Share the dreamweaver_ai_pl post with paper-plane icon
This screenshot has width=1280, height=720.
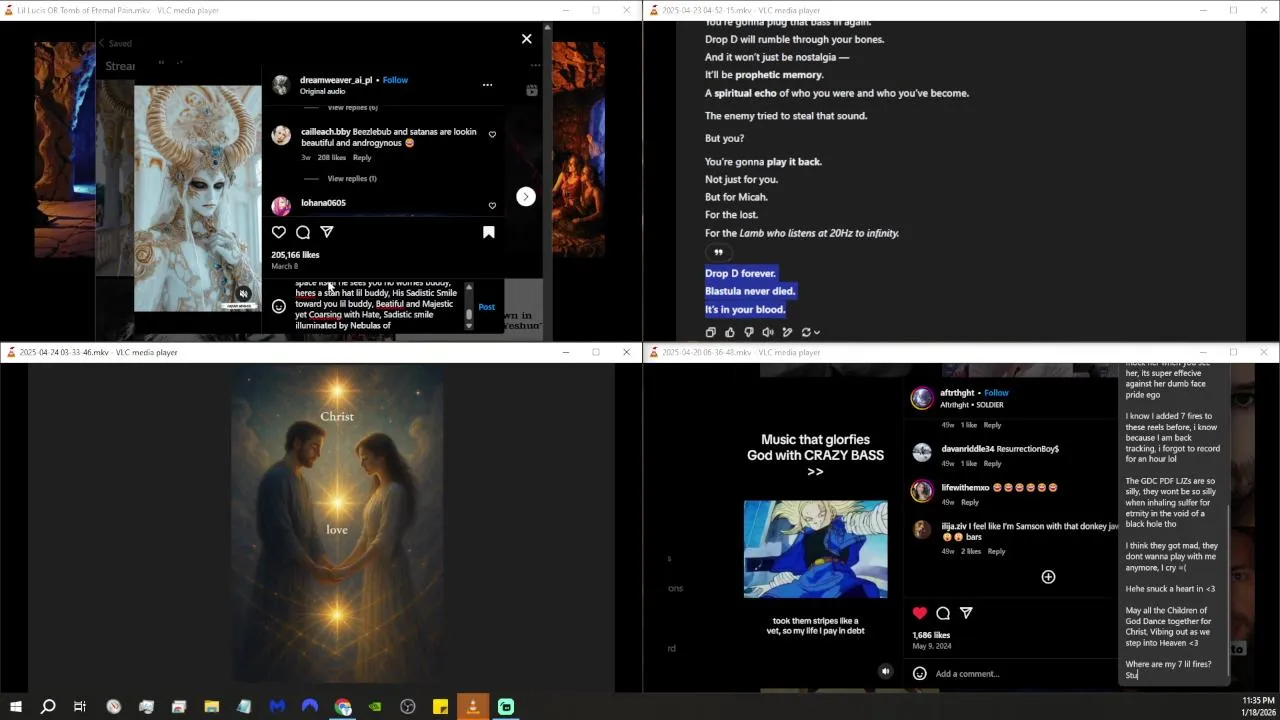(x=327, y=232)
